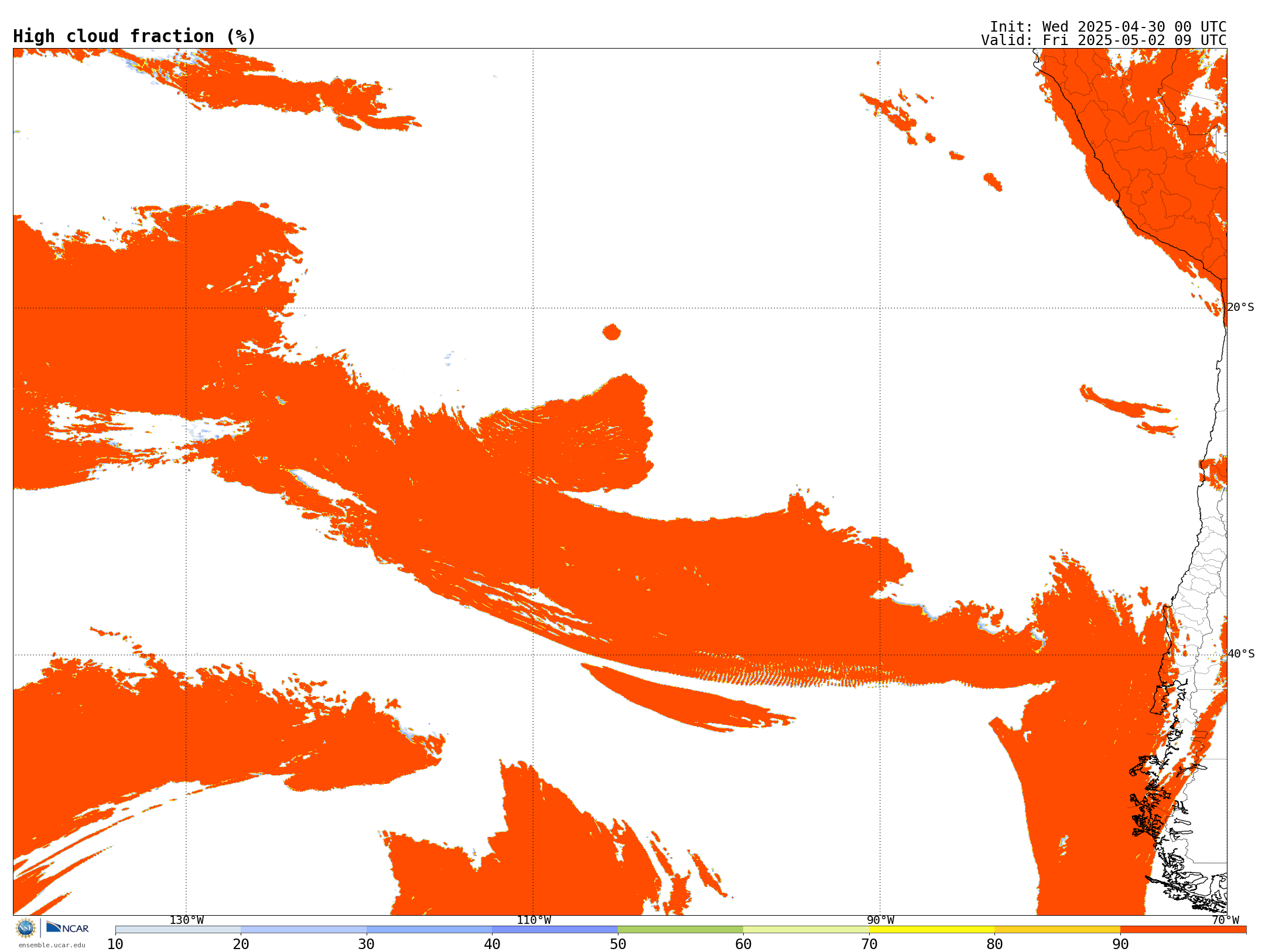
Task: Click the colorbar tick label 10
Action: 115,944
